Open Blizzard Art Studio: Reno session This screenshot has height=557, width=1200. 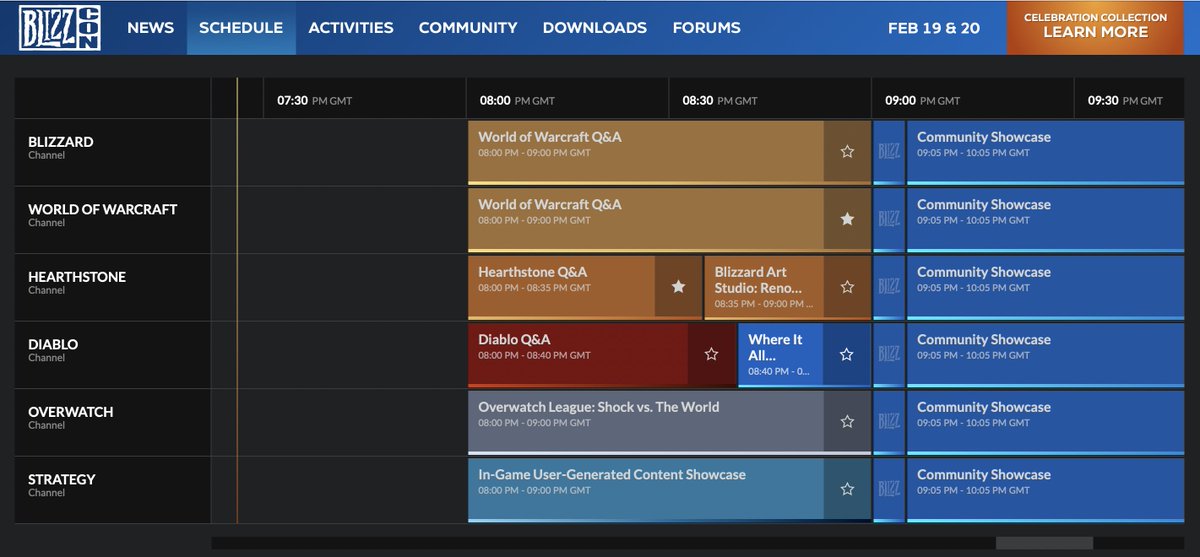click(x=764, y=286)
